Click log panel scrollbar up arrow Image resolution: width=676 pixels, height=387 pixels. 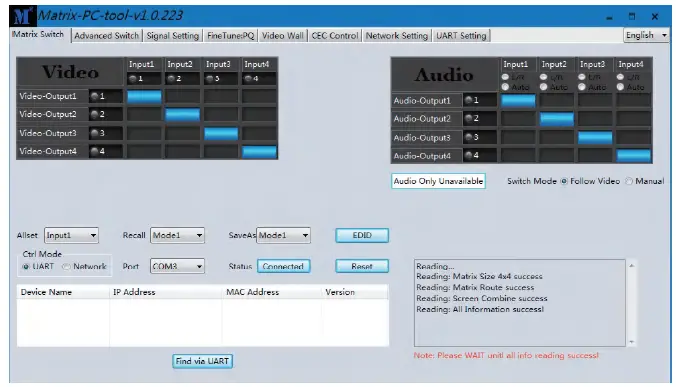[x=632, y=265]
